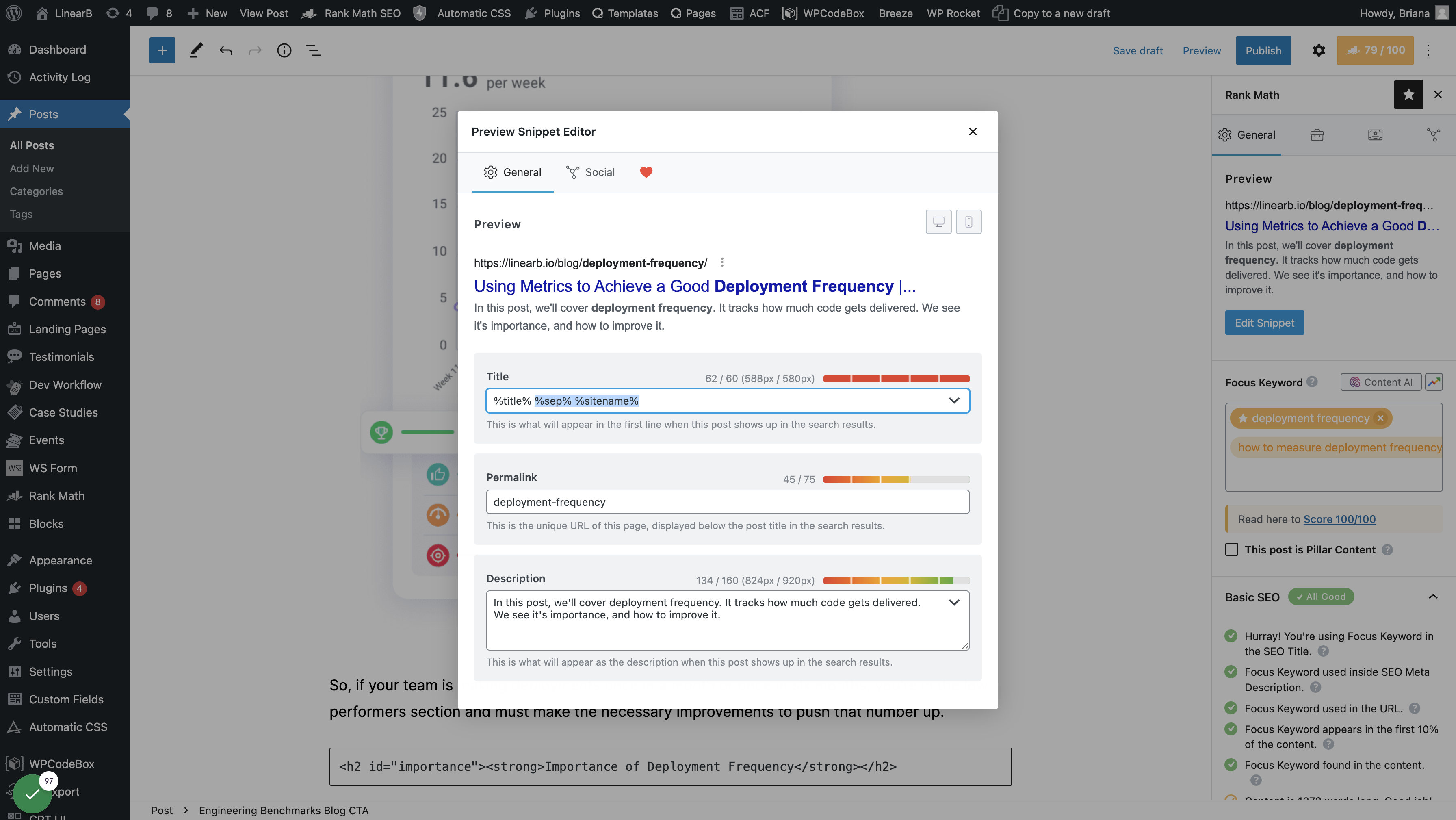The width and height of the screenshot is (1456, 820).
Task: Open editor options three-dot menu
Action: coord(1428,50)
